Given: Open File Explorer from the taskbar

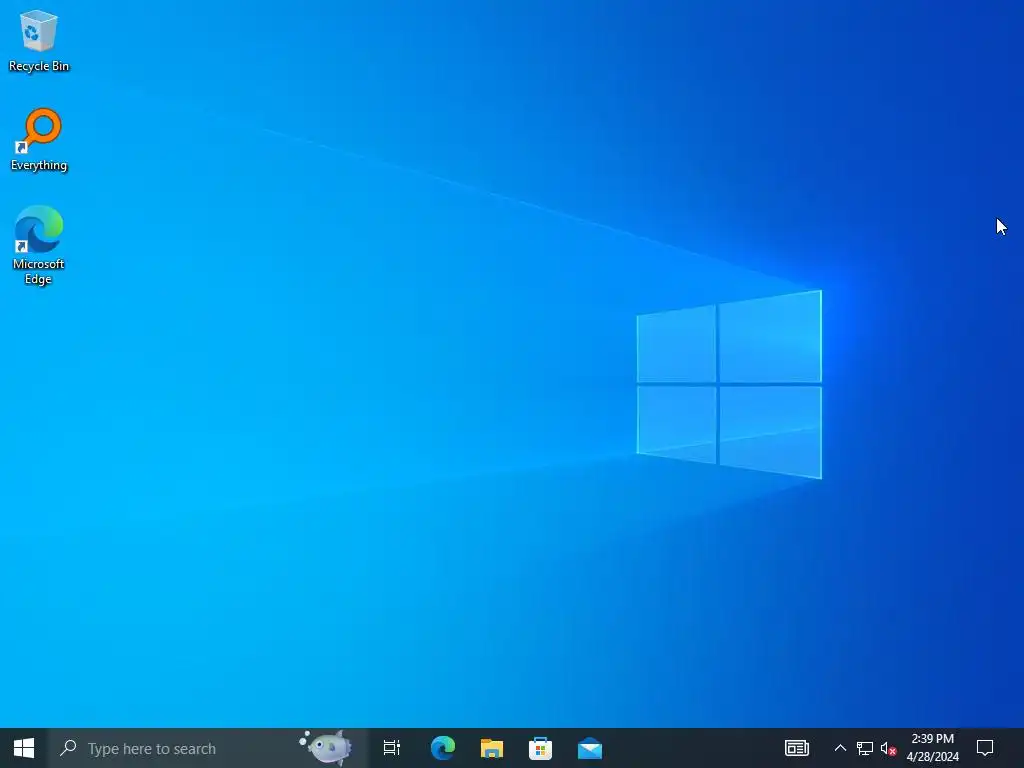Looking at the screenshot, I should 492,748.
